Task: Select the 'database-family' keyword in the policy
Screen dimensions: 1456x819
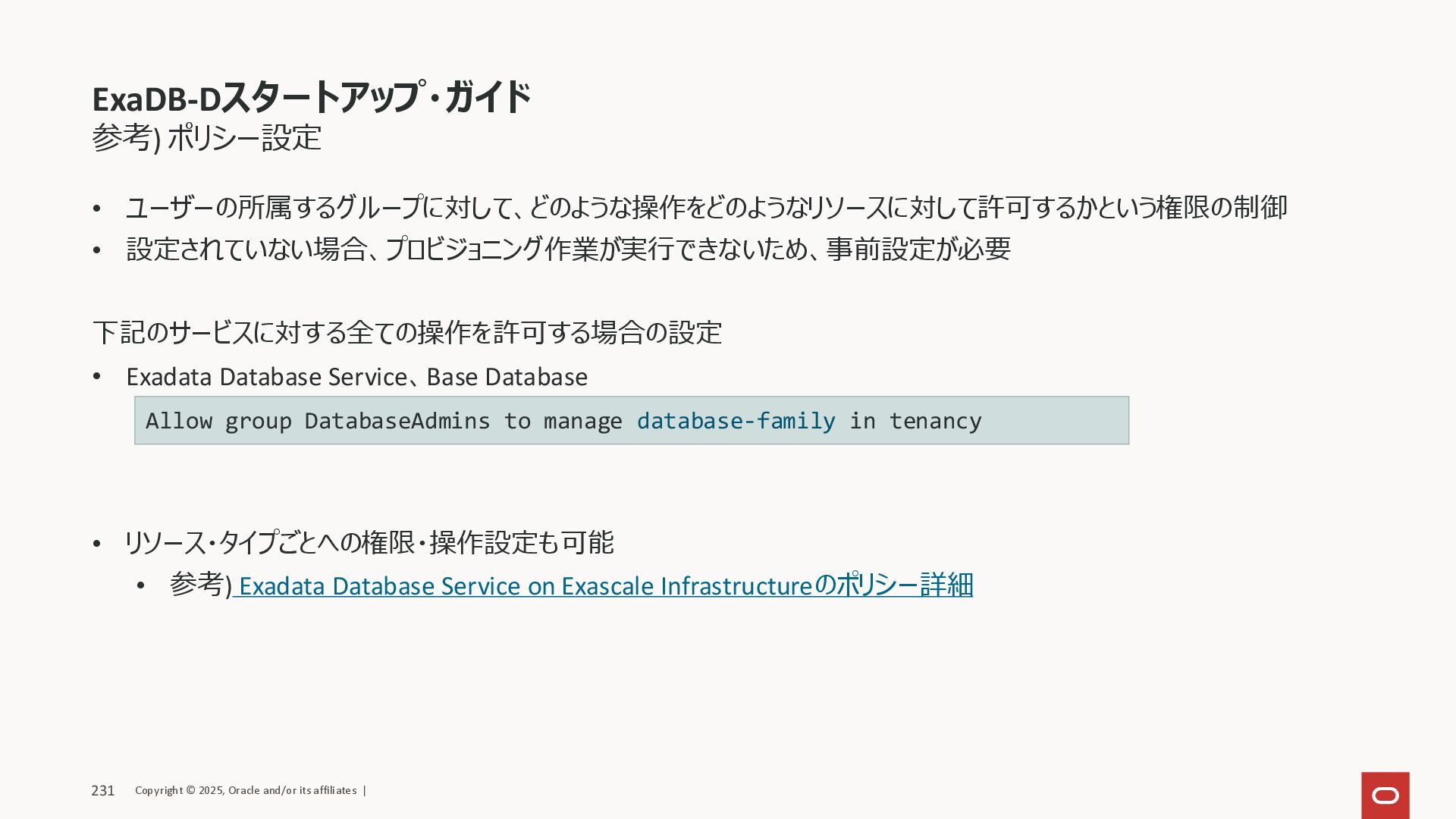Action: click(736, 421)
